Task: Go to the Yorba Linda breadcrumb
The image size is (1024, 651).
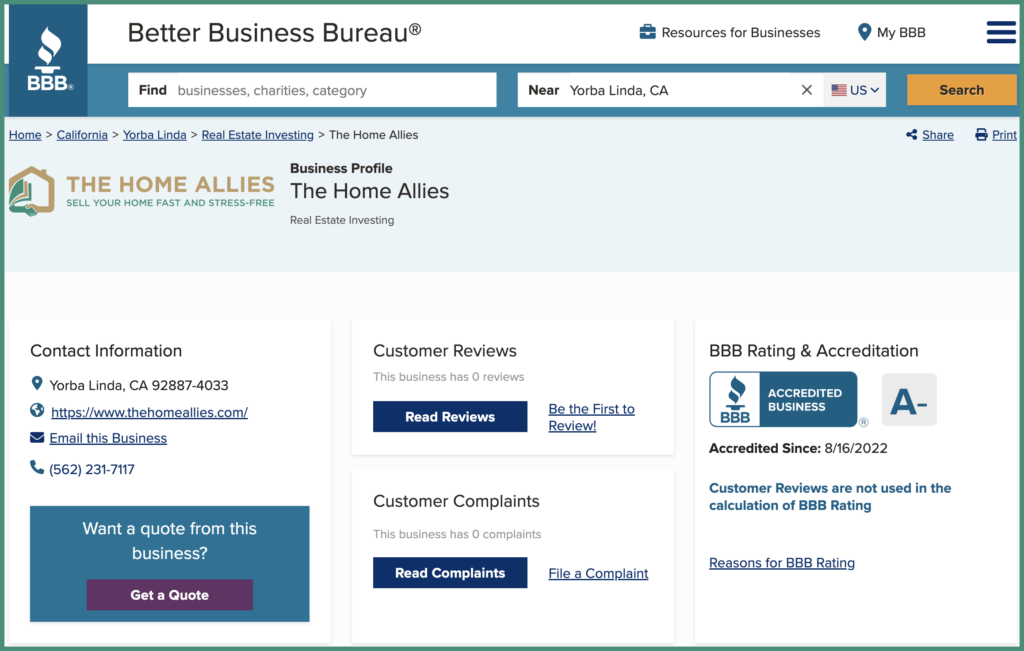Action: [155, 135]
